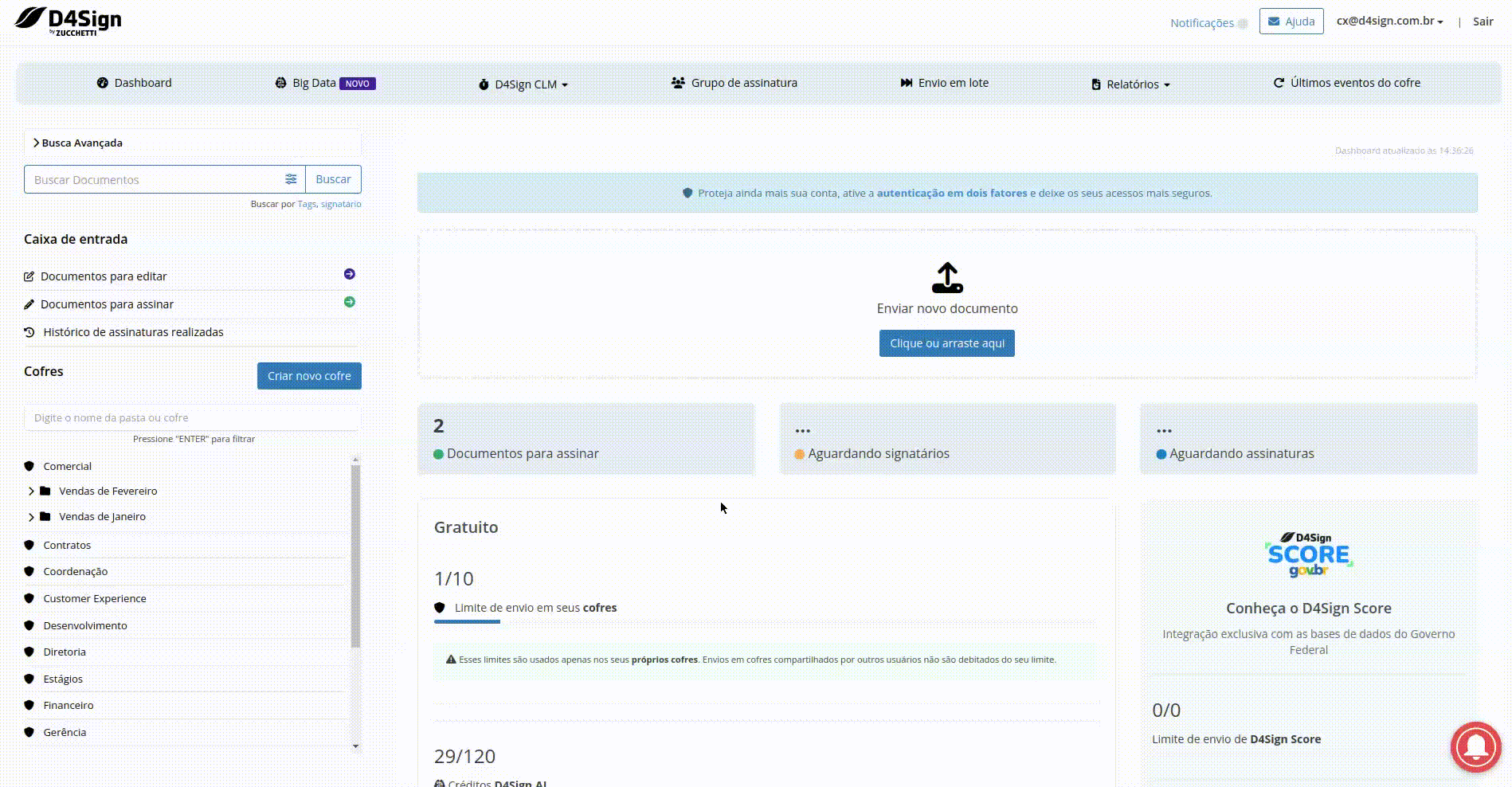Image resolution: width=1512 pixels, height=787 pixels.
Task: Click the red notification bell floating button
Action: 1475,746
